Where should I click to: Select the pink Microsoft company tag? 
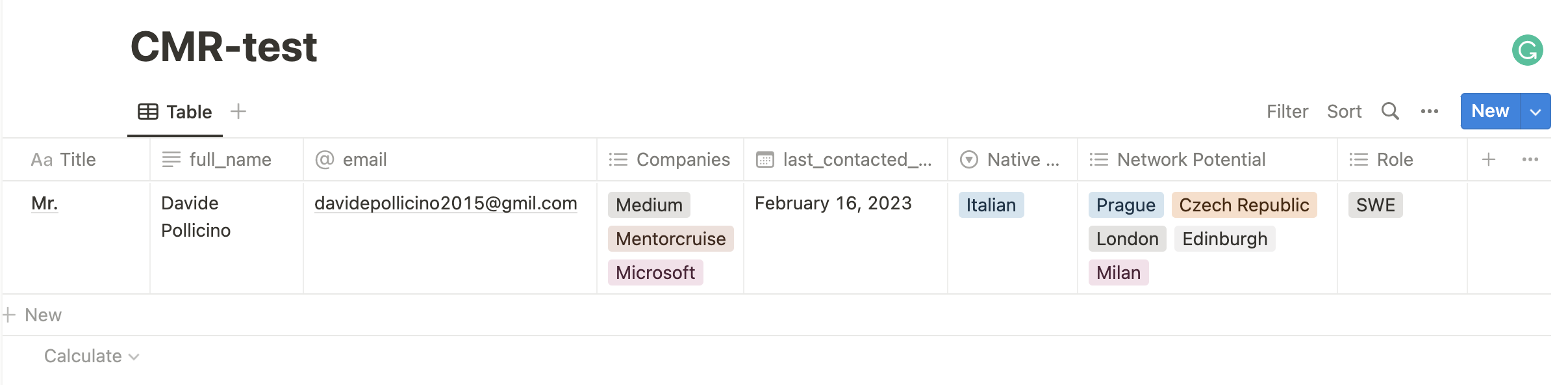coord(655,272)
